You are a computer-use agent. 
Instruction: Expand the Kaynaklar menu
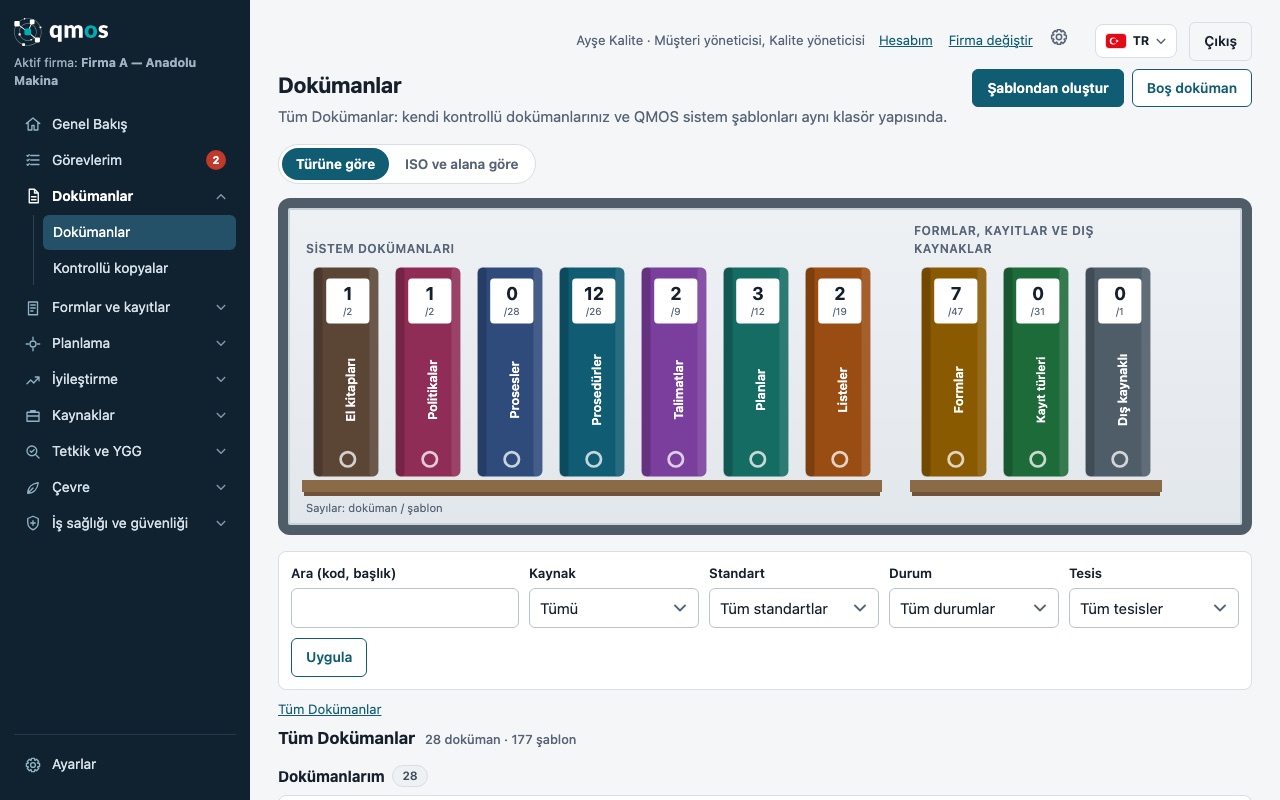(x=221, y=415)
